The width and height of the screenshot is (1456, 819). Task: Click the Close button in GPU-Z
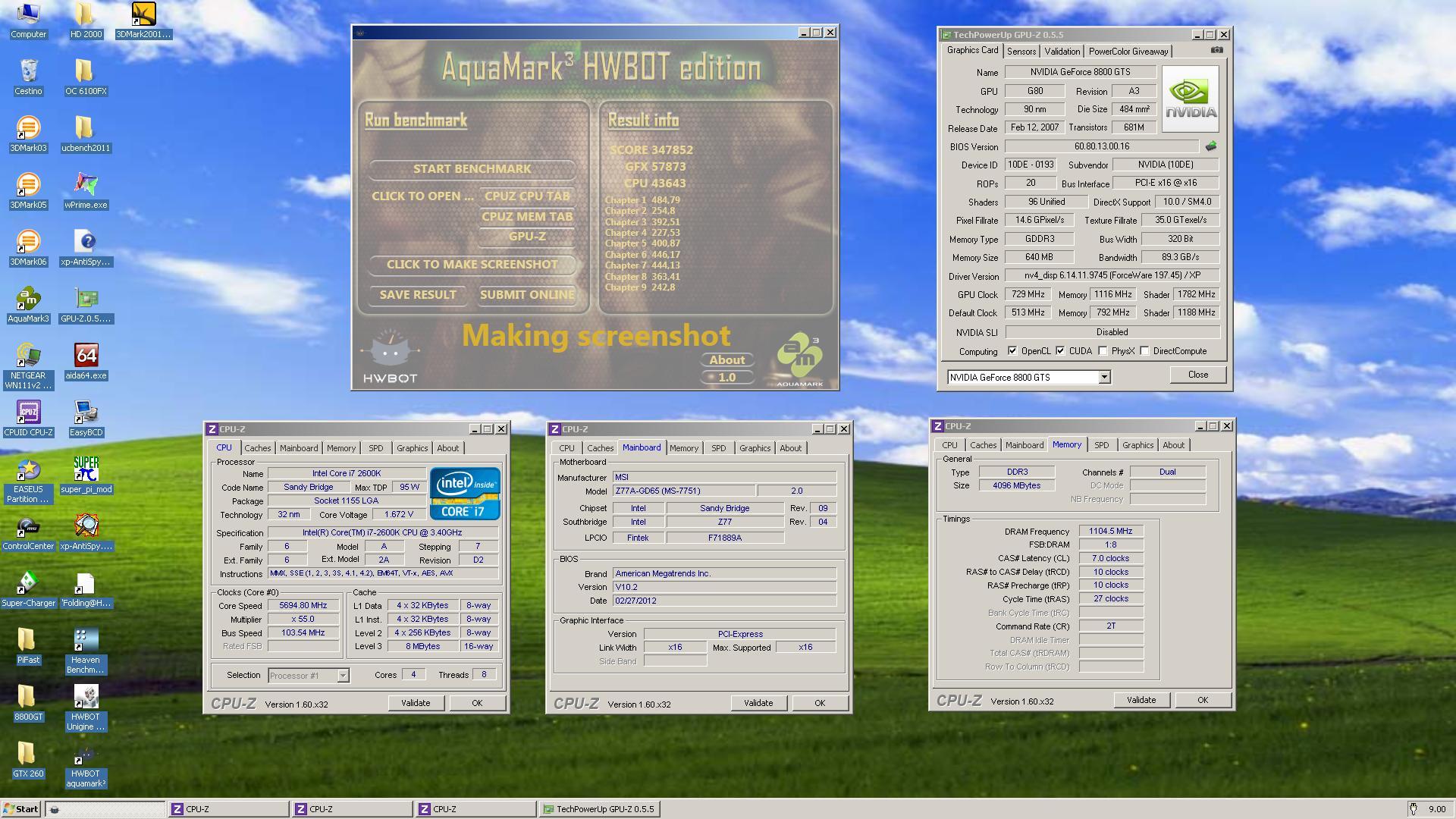pos(1197,375)
